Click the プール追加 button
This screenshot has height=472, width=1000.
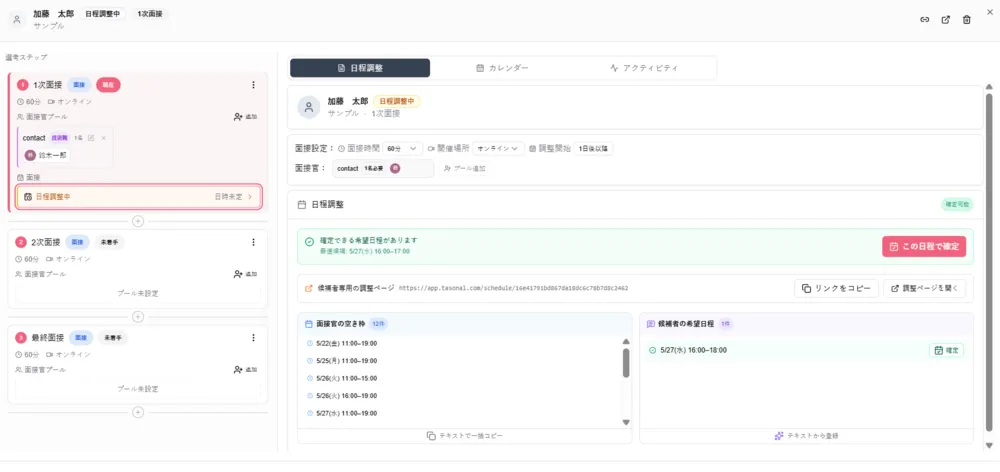465,168
